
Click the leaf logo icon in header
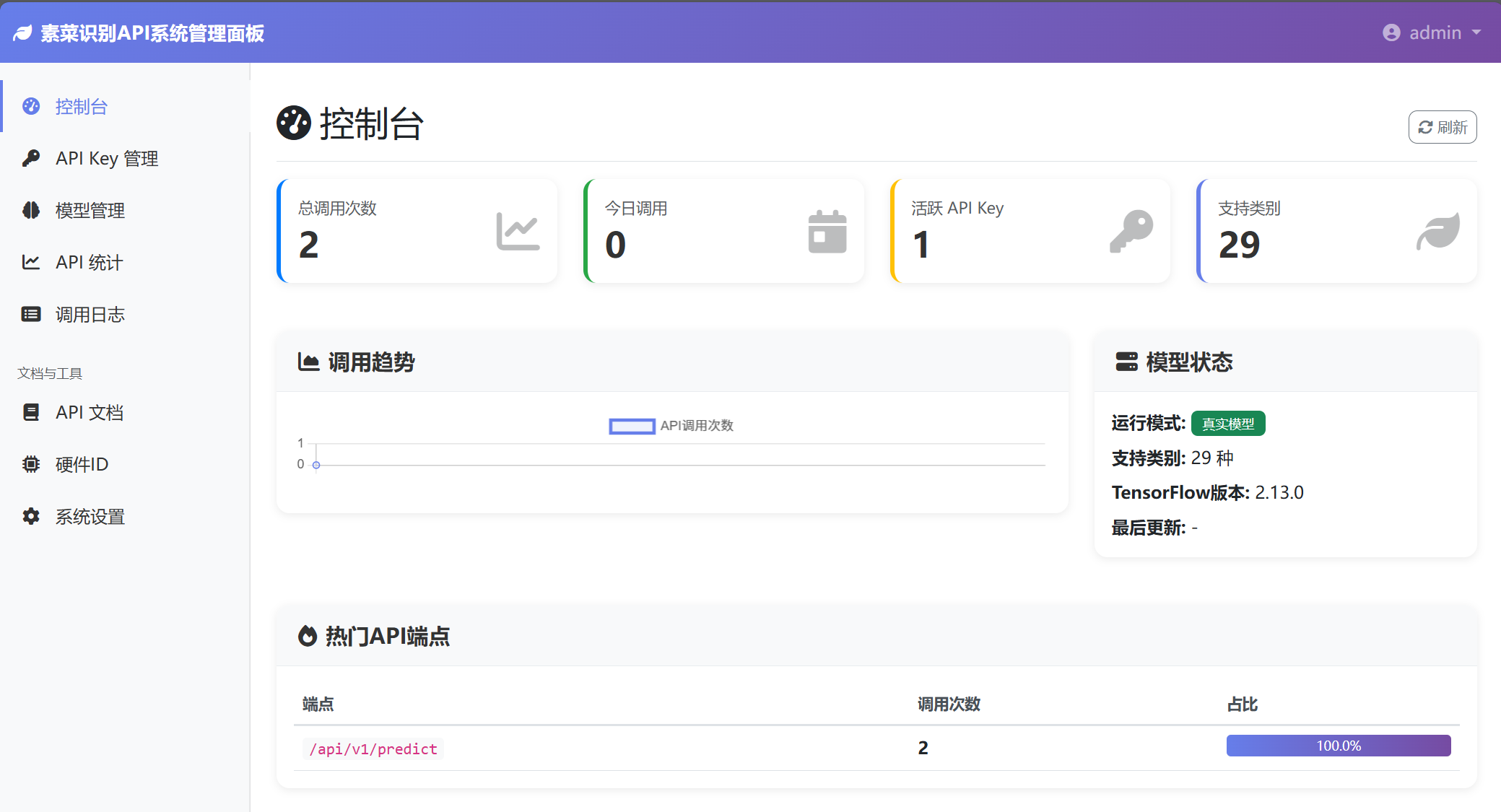tap(23, 33)
